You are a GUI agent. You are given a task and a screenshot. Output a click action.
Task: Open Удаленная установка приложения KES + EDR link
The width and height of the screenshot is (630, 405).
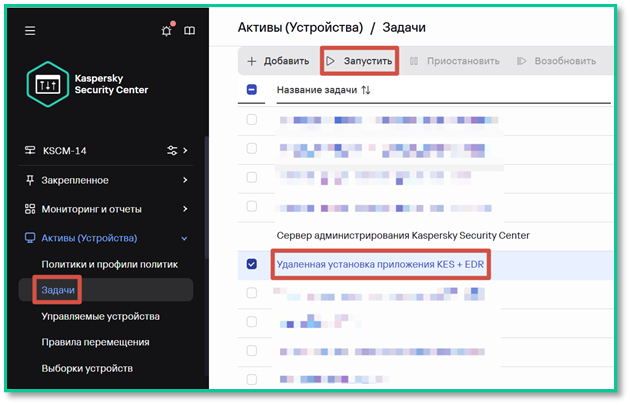(380, 264)
